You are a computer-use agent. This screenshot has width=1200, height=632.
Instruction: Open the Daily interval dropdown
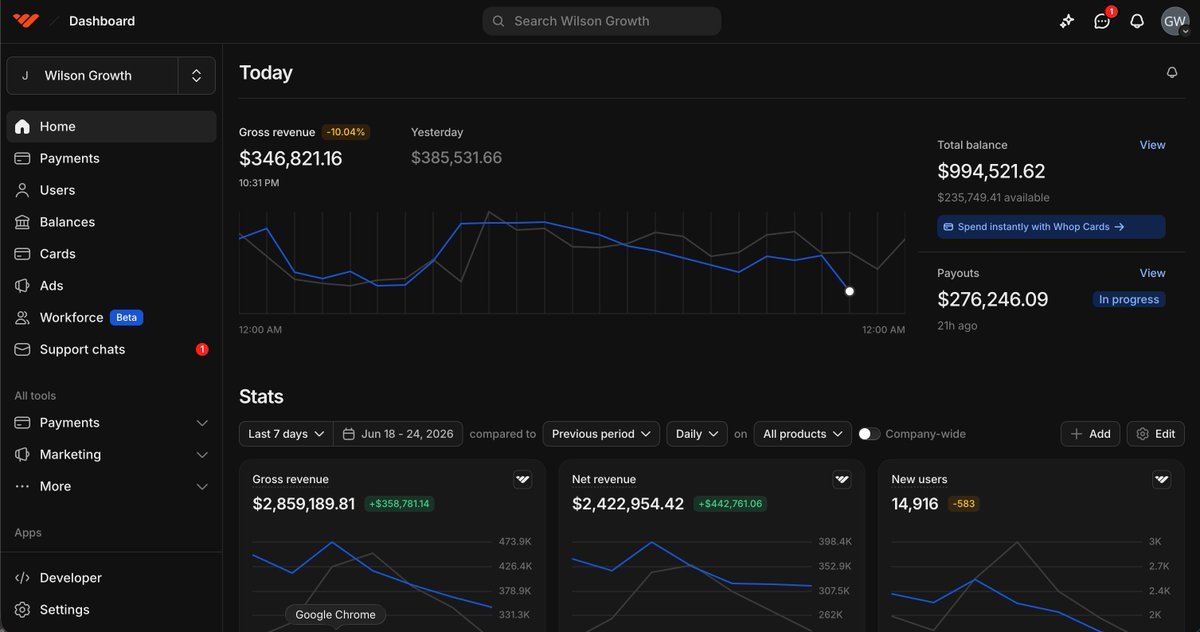click(x=696, y=434)
